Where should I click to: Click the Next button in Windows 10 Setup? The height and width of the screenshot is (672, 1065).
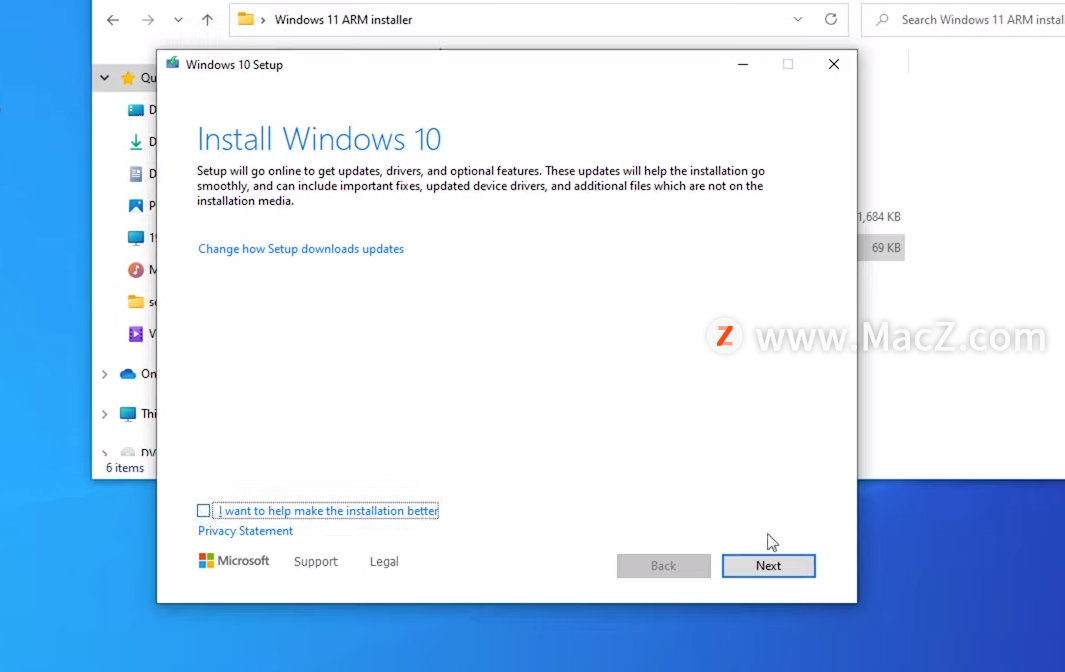coord(768,565)
